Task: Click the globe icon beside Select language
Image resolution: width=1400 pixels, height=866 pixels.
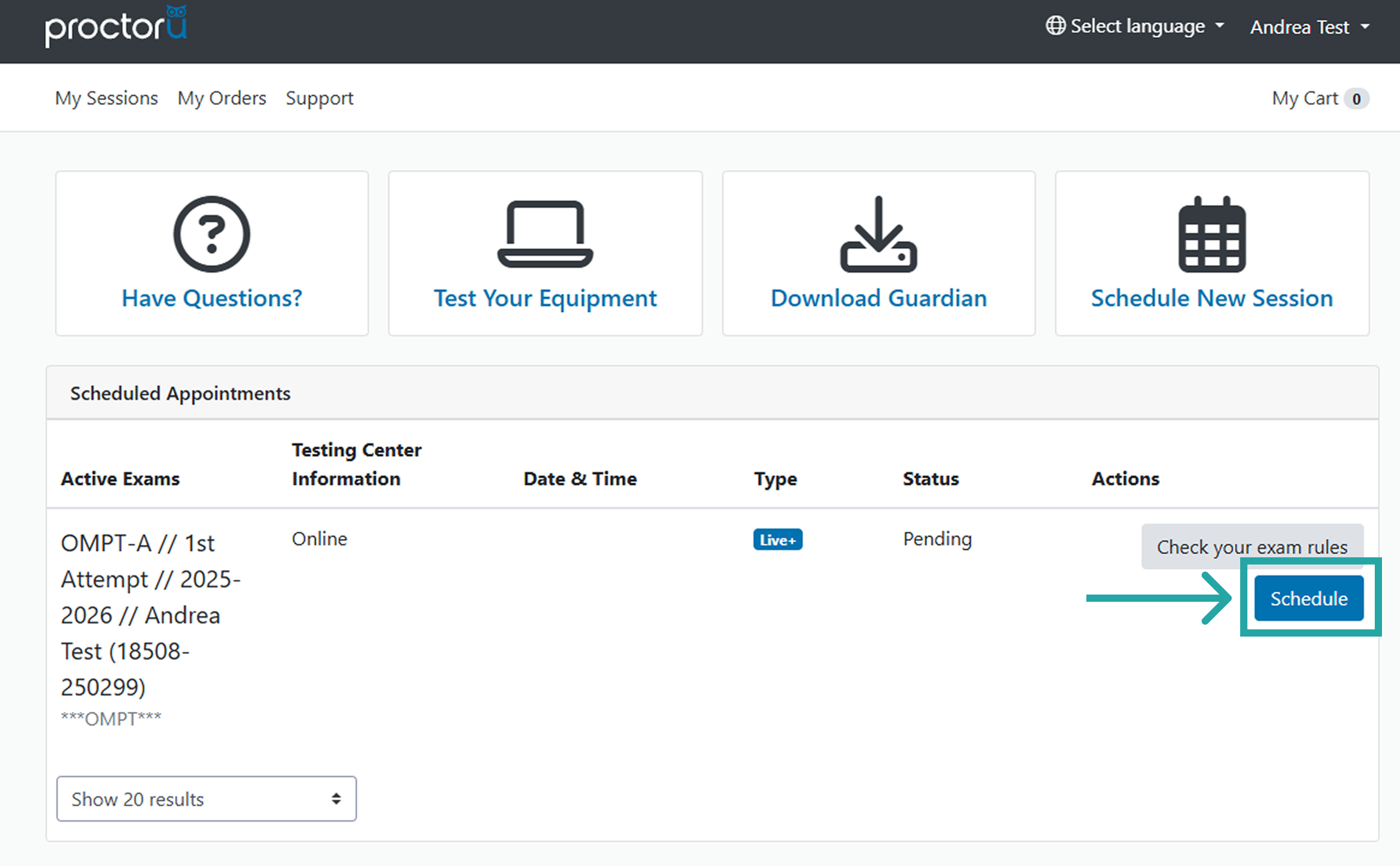Action: tap(1055, 26)
